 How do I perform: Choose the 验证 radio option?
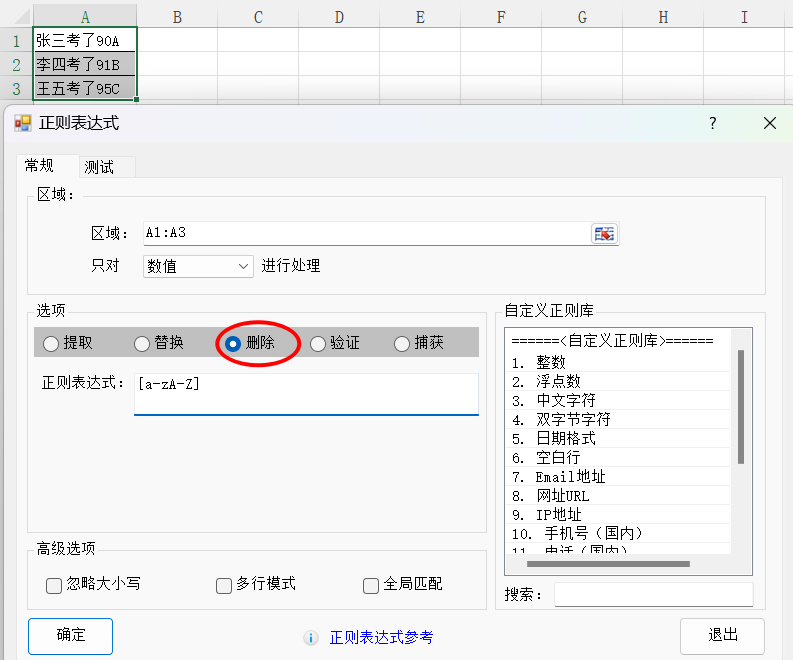coord(318,344)
